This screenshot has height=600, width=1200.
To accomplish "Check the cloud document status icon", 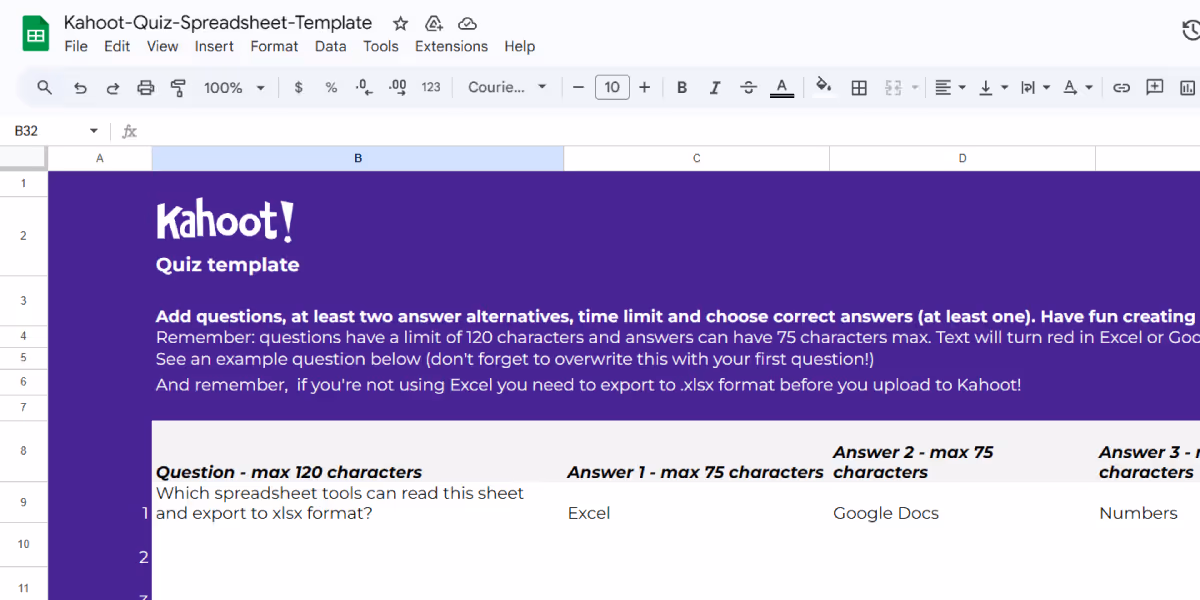I will coord(467,23).
